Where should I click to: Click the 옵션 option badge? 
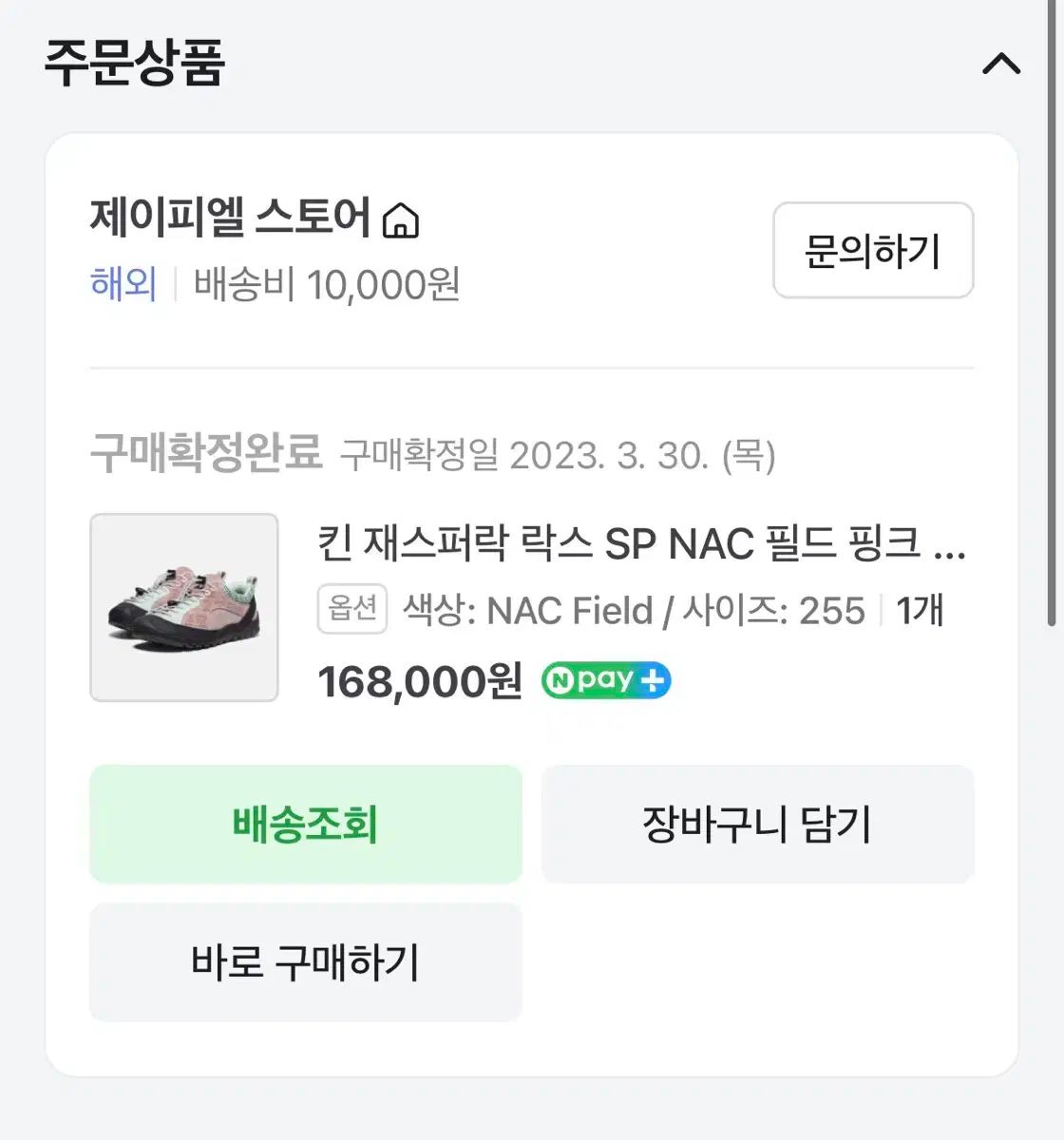[x=352, y=609]
